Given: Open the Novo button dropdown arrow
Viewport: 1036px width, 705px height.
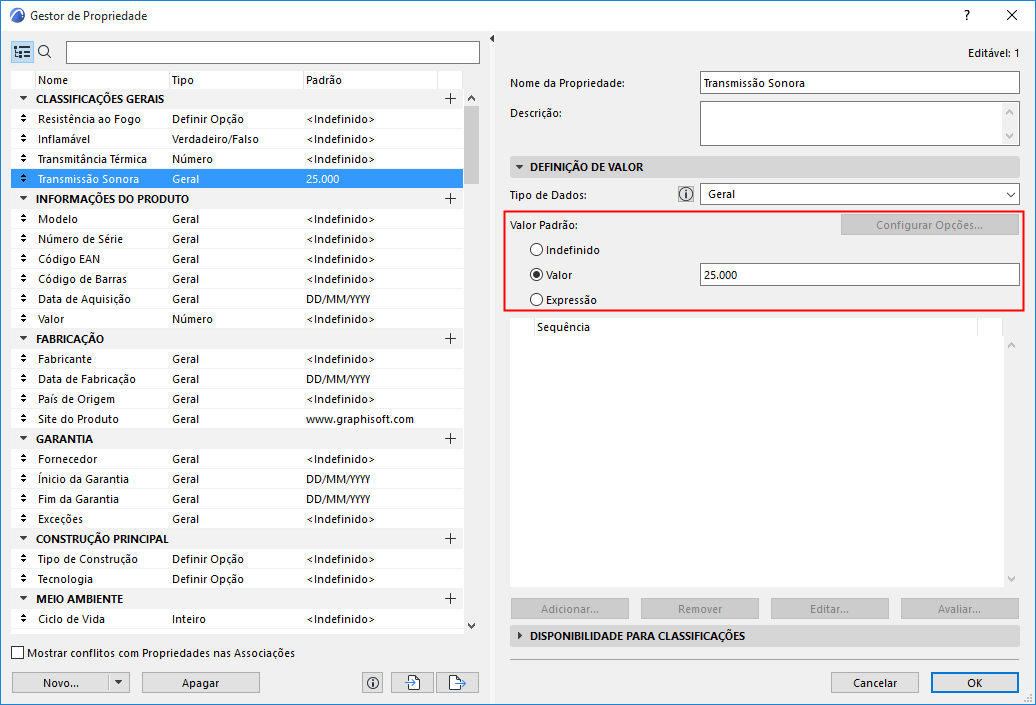Looking at the screenshot, I should pyautogui.click(x=118, y=683).
